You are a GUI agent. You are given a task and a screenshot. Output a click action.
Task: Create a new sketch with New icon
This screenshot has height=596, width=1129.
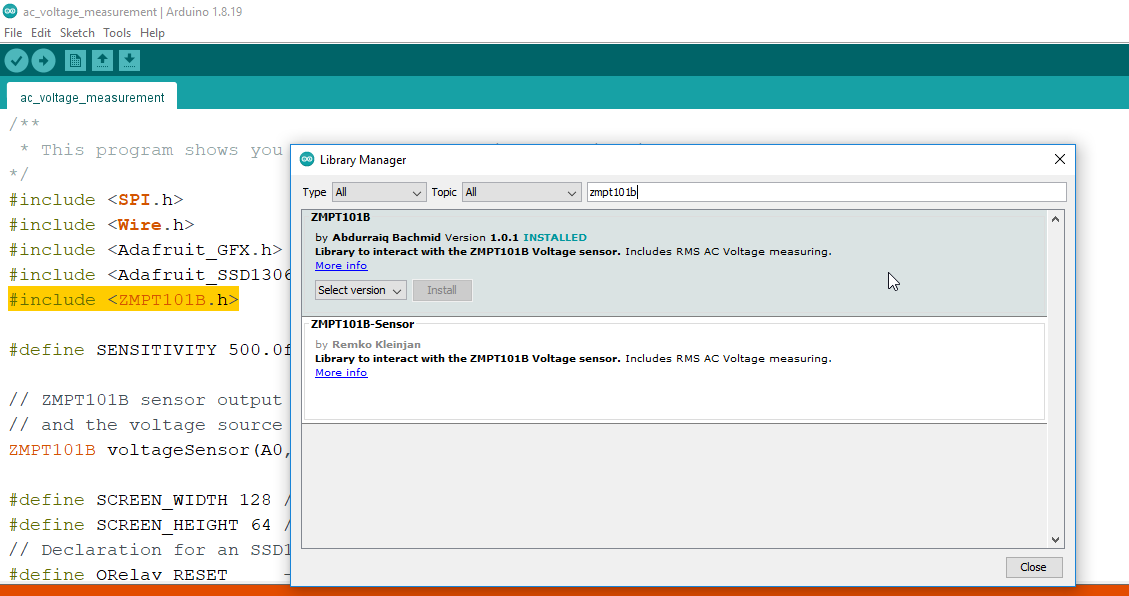pos(75,60)
